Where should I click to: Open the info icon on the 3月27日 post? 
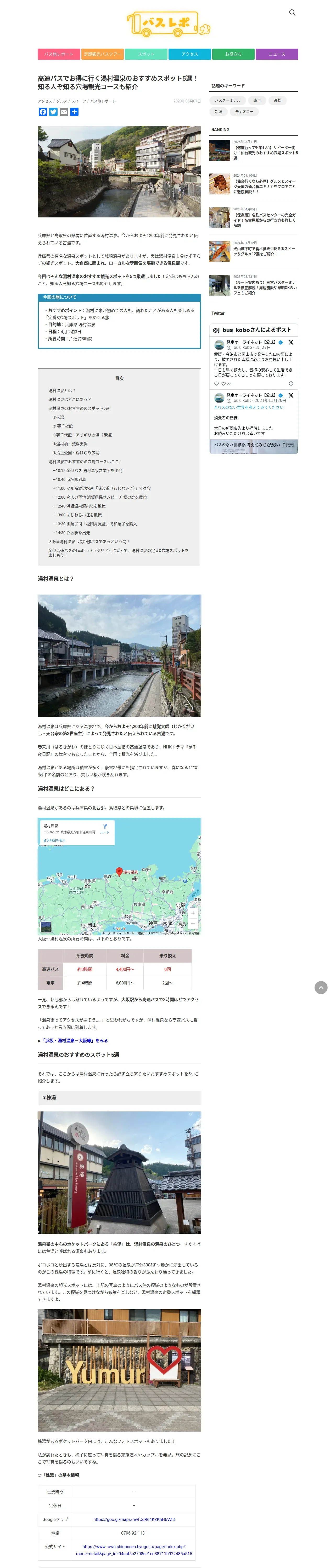pos(291,383)
